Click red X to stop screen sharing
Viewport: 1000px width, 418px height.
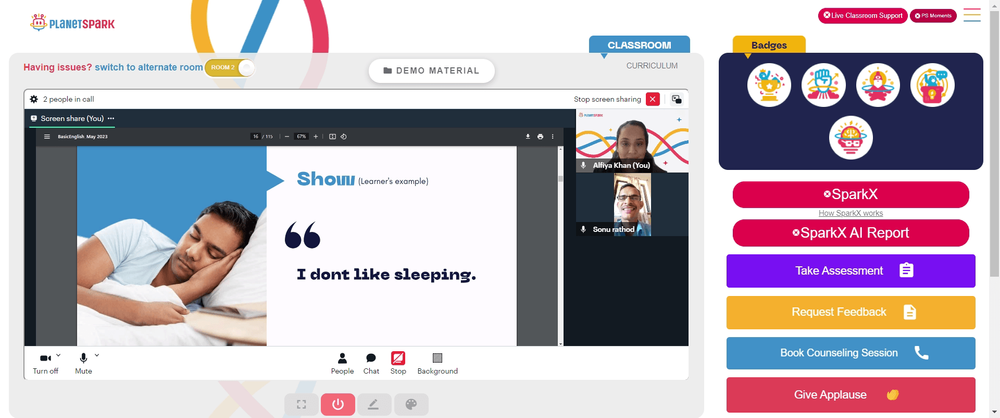652,99
